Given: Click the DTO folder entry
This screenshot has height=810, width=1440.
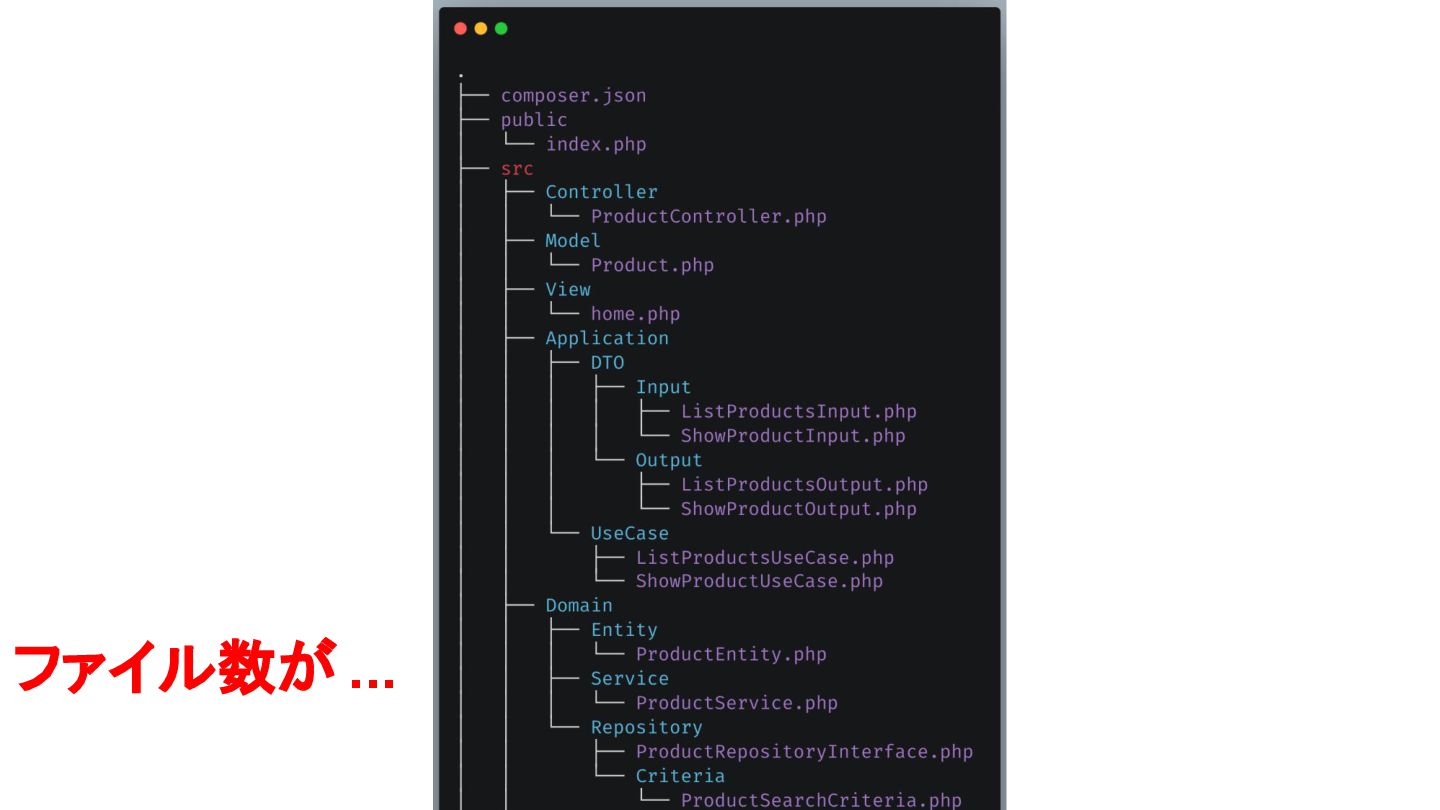Looking at the screenshot, I should click(607, 362).
